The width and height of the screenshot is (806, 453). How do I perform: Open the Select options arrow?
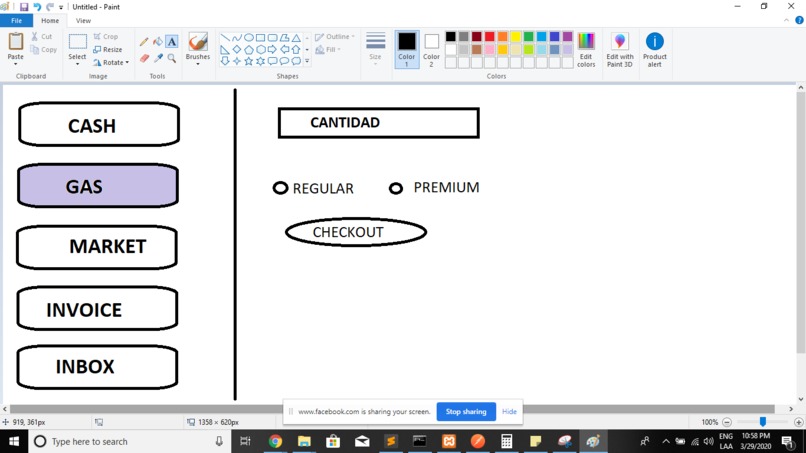click(78, 64)
